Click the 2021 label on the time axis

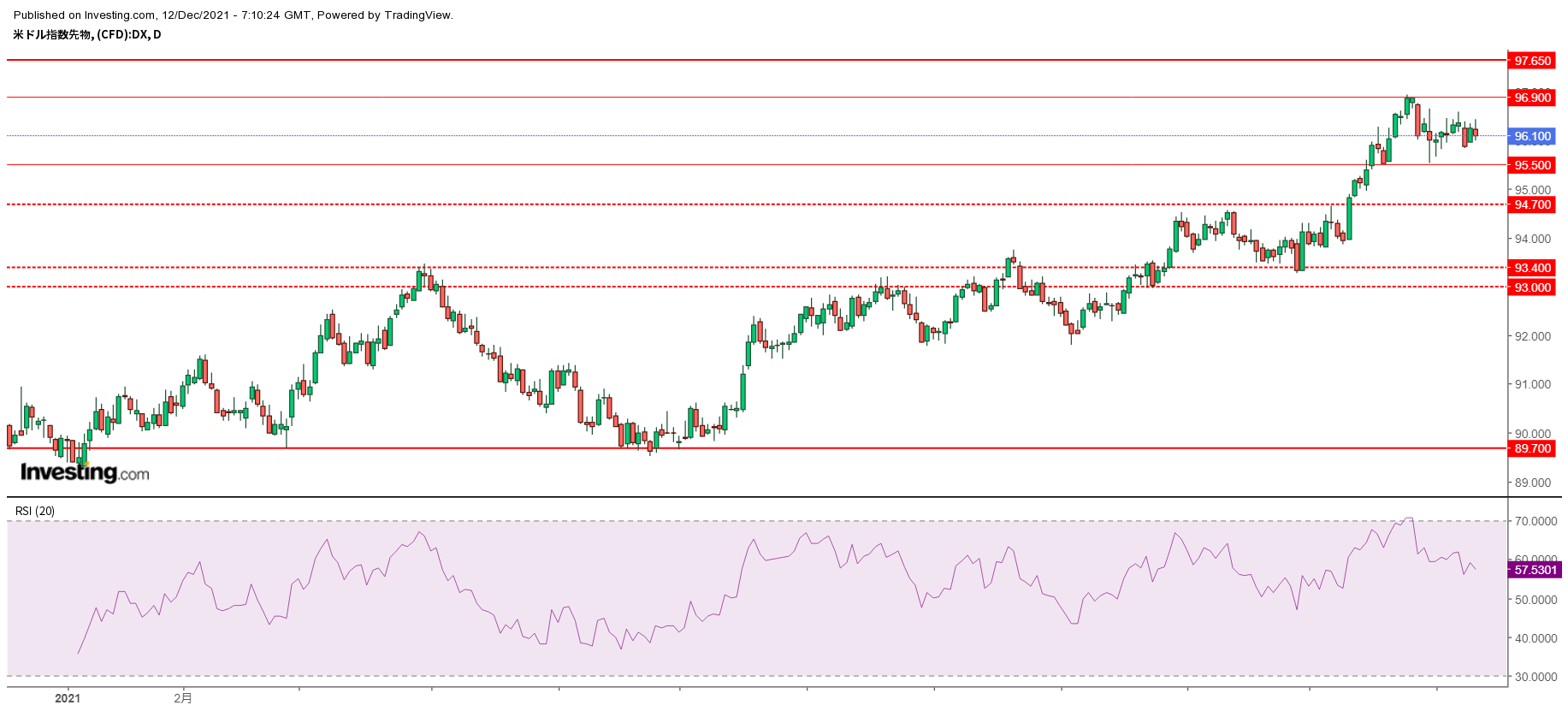click(x=68, y=698)
